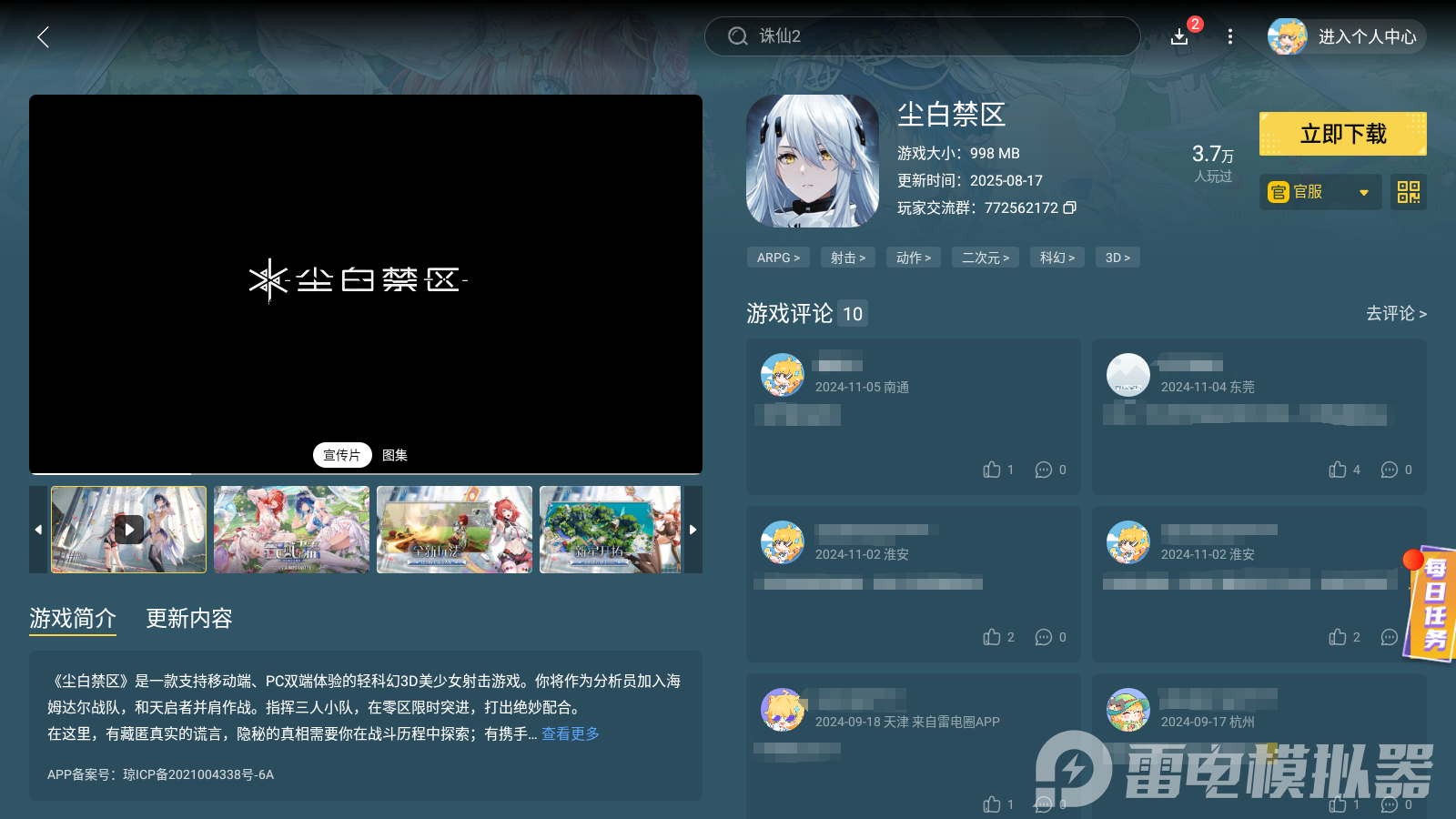Click the back arrow icon
The width and height of the screenshot is (1456, 819).
43,37
